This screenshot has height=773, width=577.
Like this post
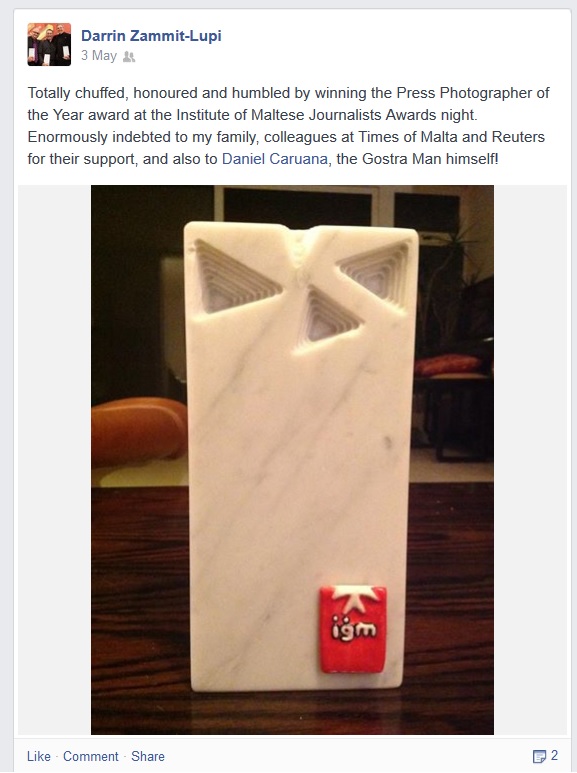(x=39, y=756)
